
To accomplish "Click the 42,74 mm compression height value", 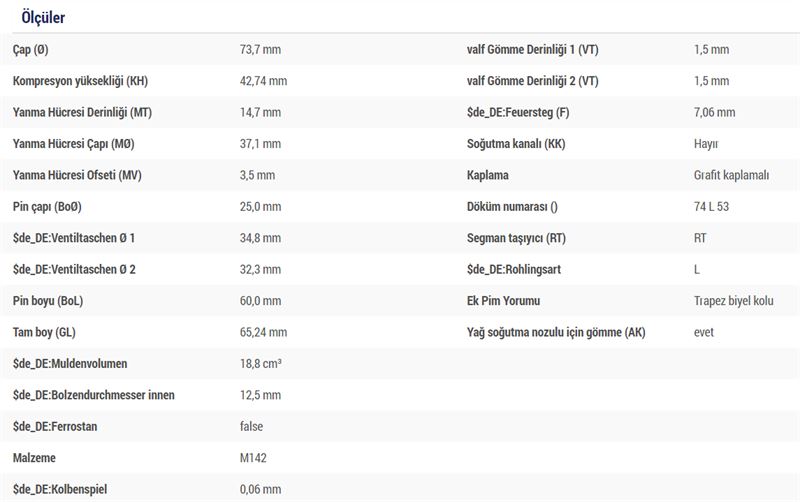I will [x=263, y=81].
